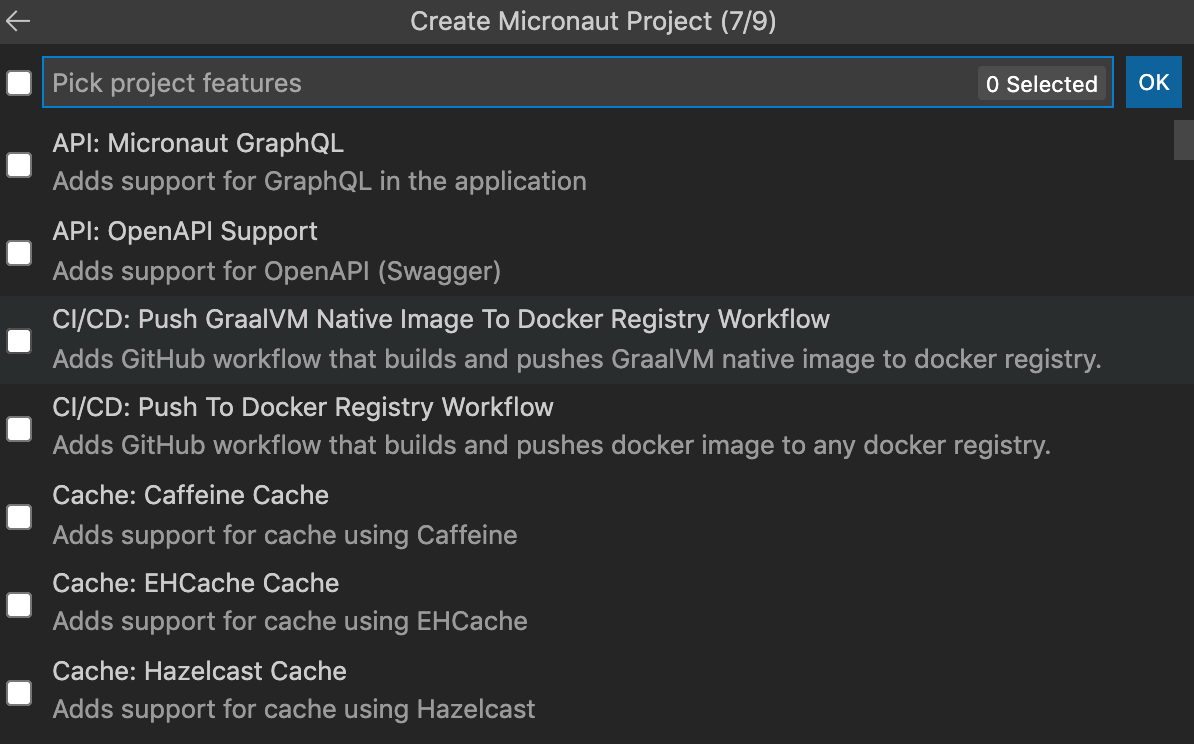Check the Micronaut GraphQL feature checkbox
Image resolution: width=1194 pixels, height=744 pixels.
[x=19, y=165]
